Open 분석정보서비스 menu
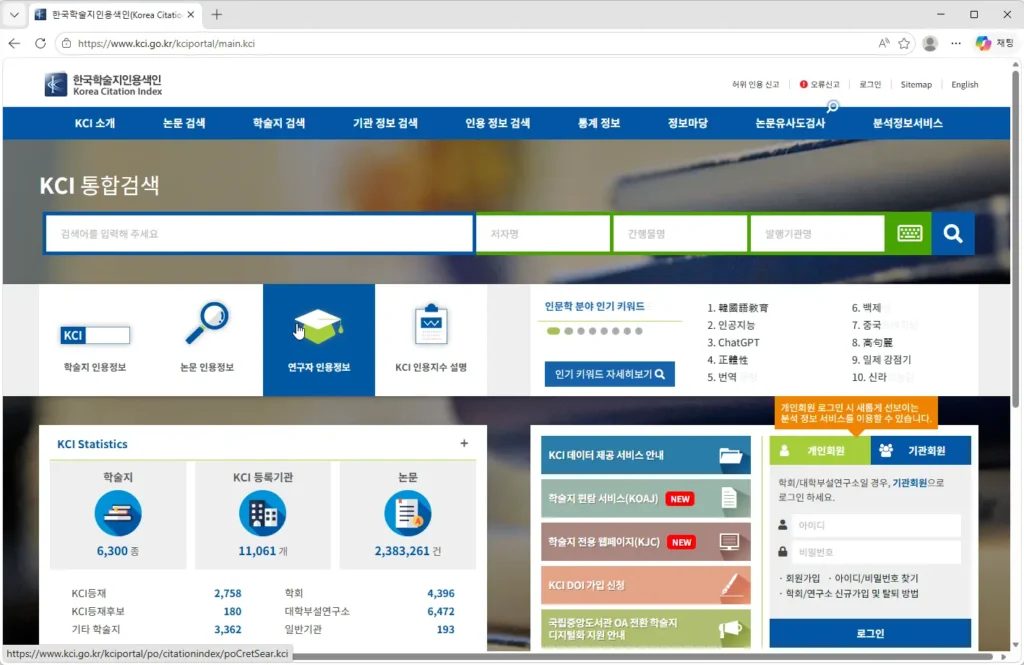This screenshot has height=665, width=1024. click(x=908, y=123)
